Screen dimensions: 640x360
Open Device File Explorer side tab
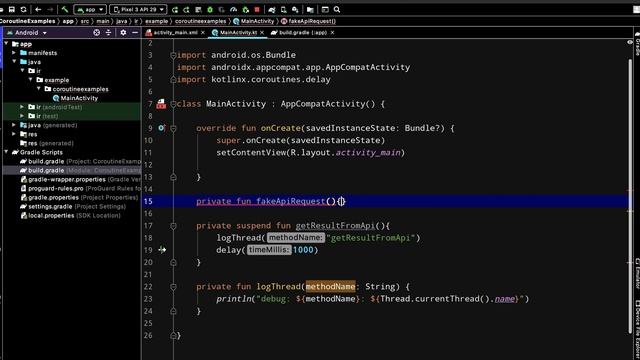coord(637,330)
